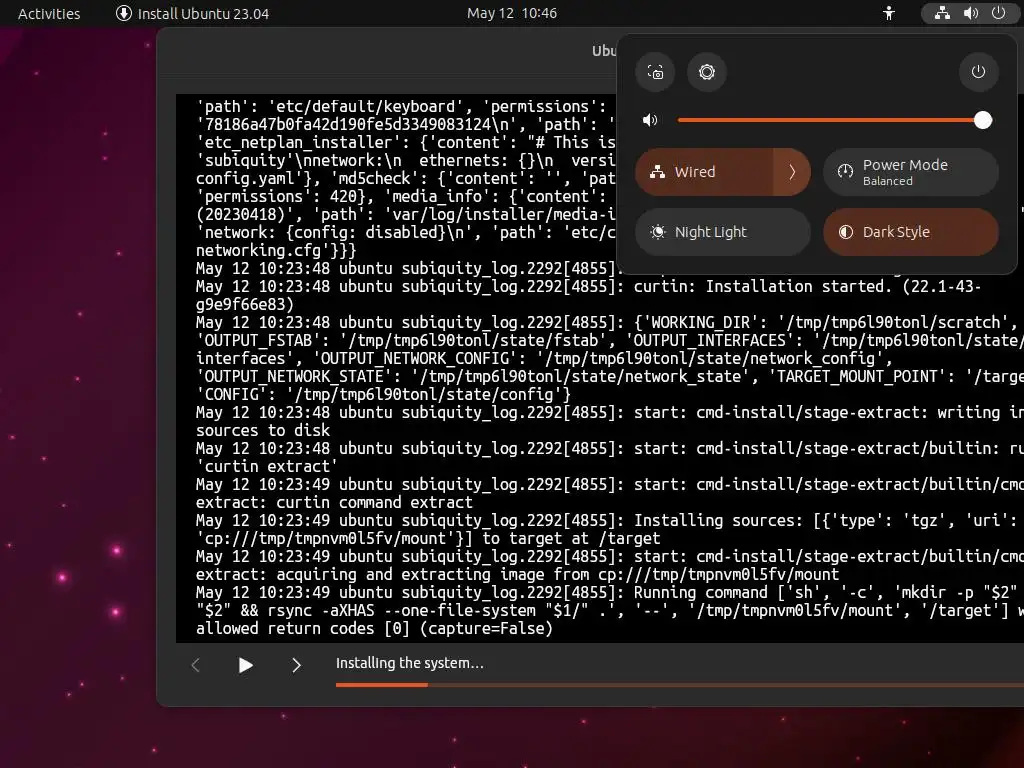Toggle Dark Style
1024x768 pixels.
tap(910, 232)
